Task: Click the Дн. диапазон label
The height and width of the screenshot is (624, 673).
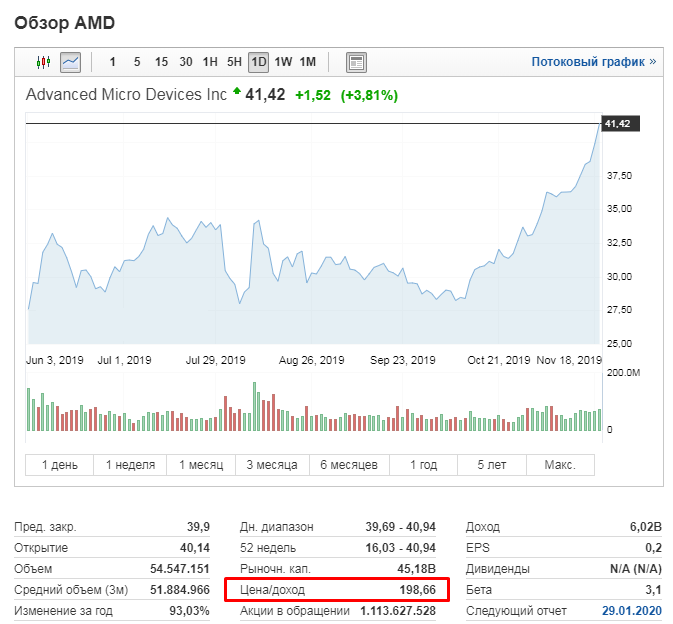Action: point(277,527)
